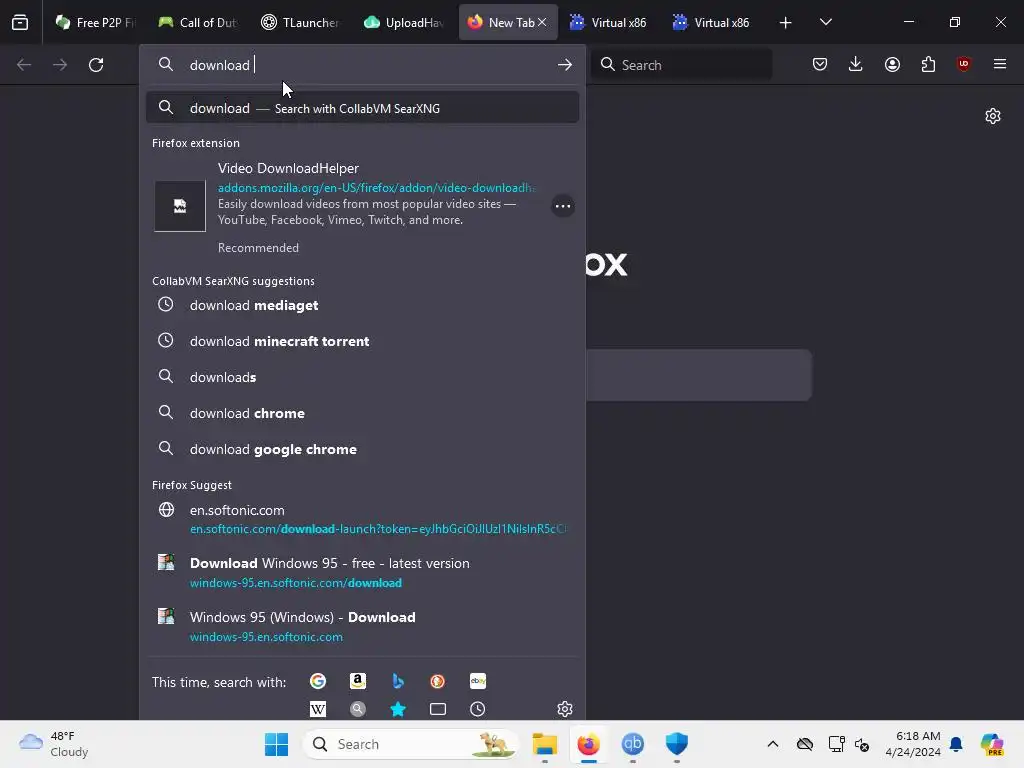Search this time with Amazon
Screen dimensions: 1024x768
358,681
